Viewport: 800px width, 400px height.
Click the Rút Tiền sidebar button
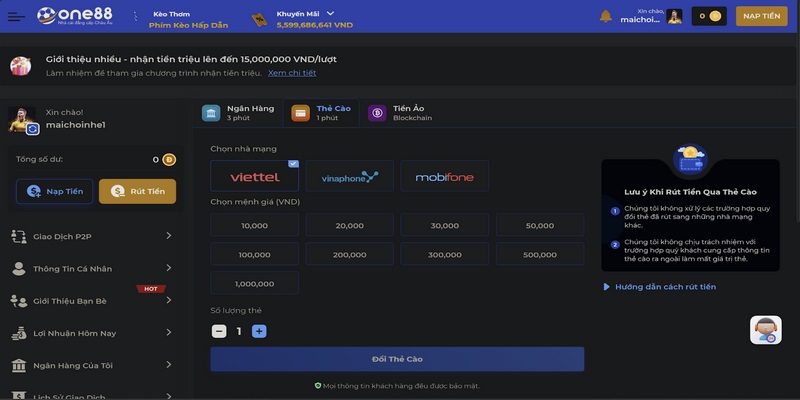(137, 191)
